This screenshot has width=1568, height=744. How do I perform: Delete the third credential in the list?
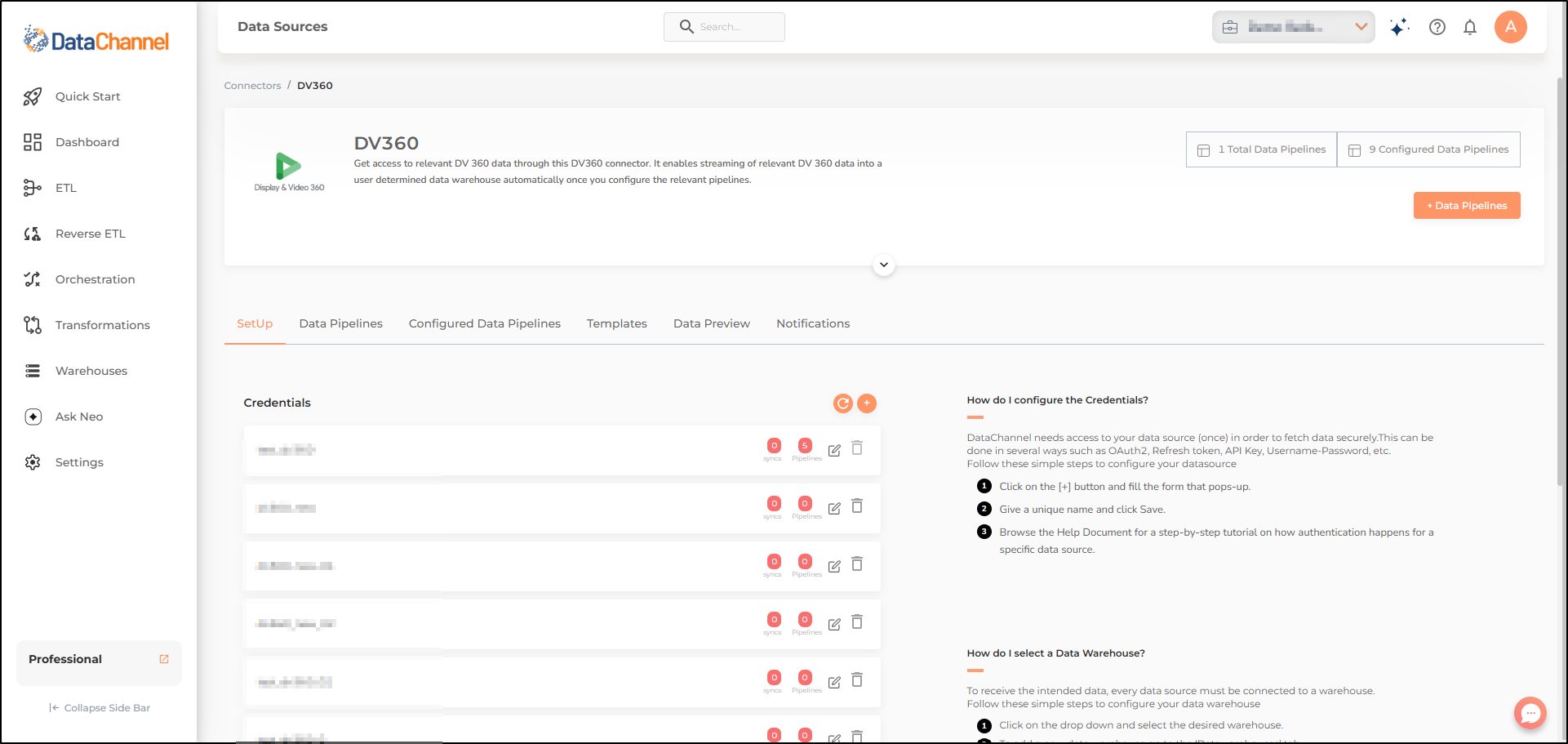click(x=857, y=564)
